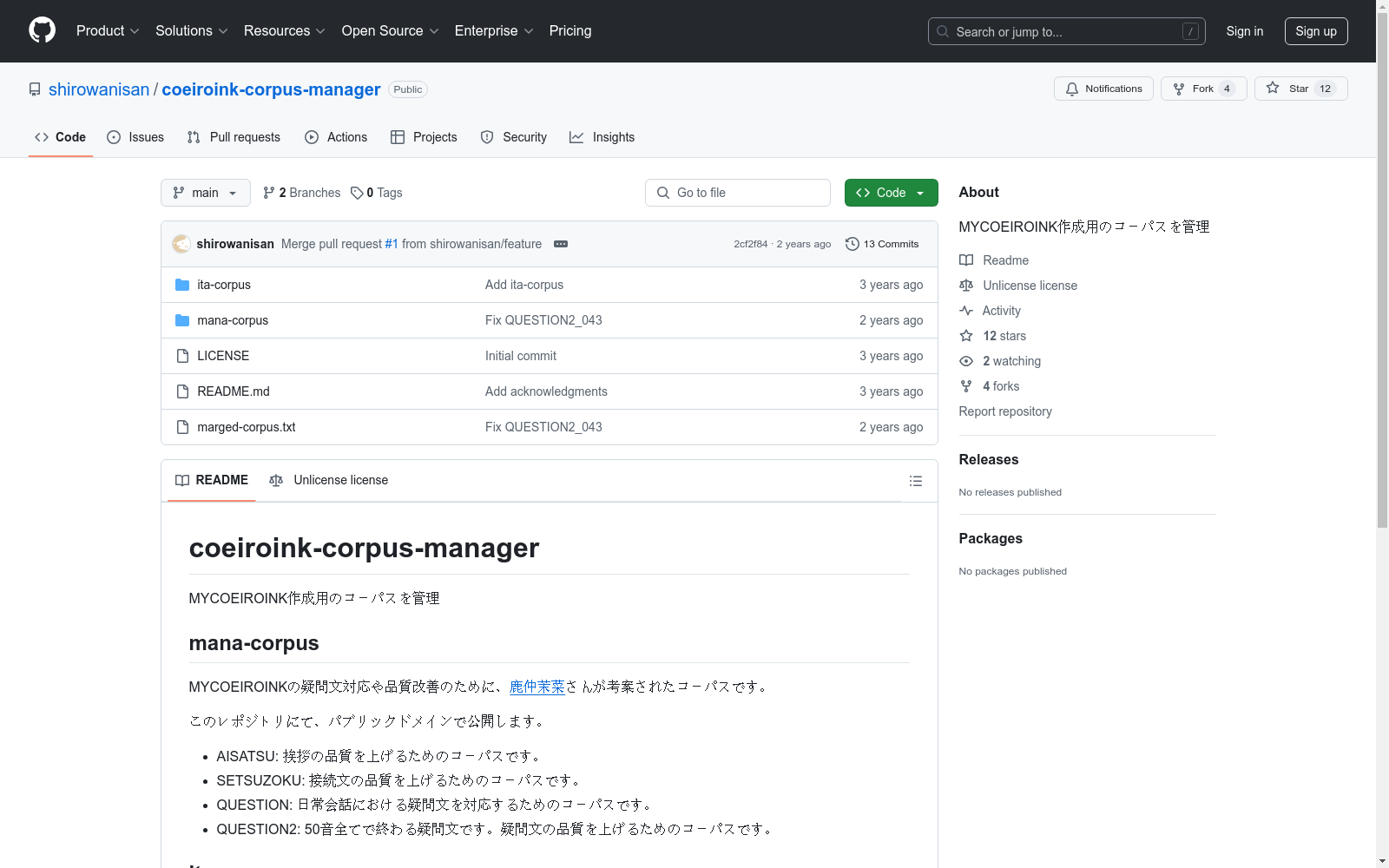
Task: Open pull request #1 link
Action: [x=392, y=244]
